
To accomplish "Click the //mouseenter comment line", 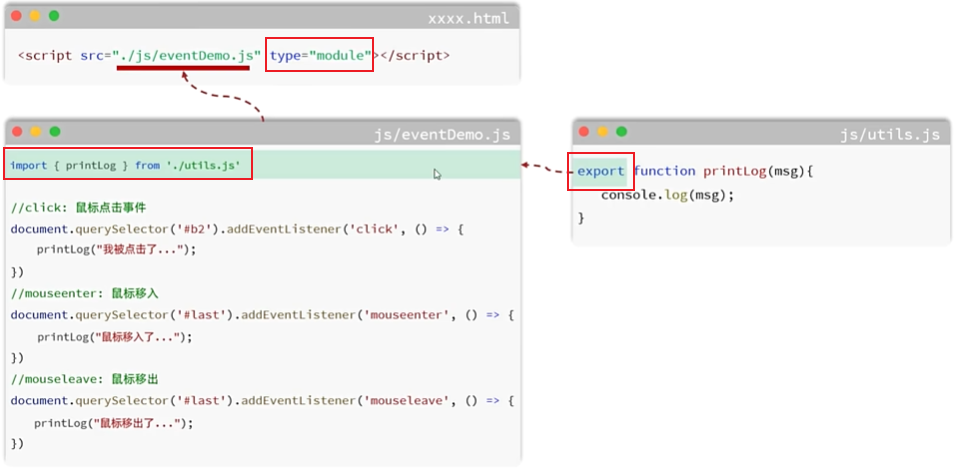I will coord(85,294).
